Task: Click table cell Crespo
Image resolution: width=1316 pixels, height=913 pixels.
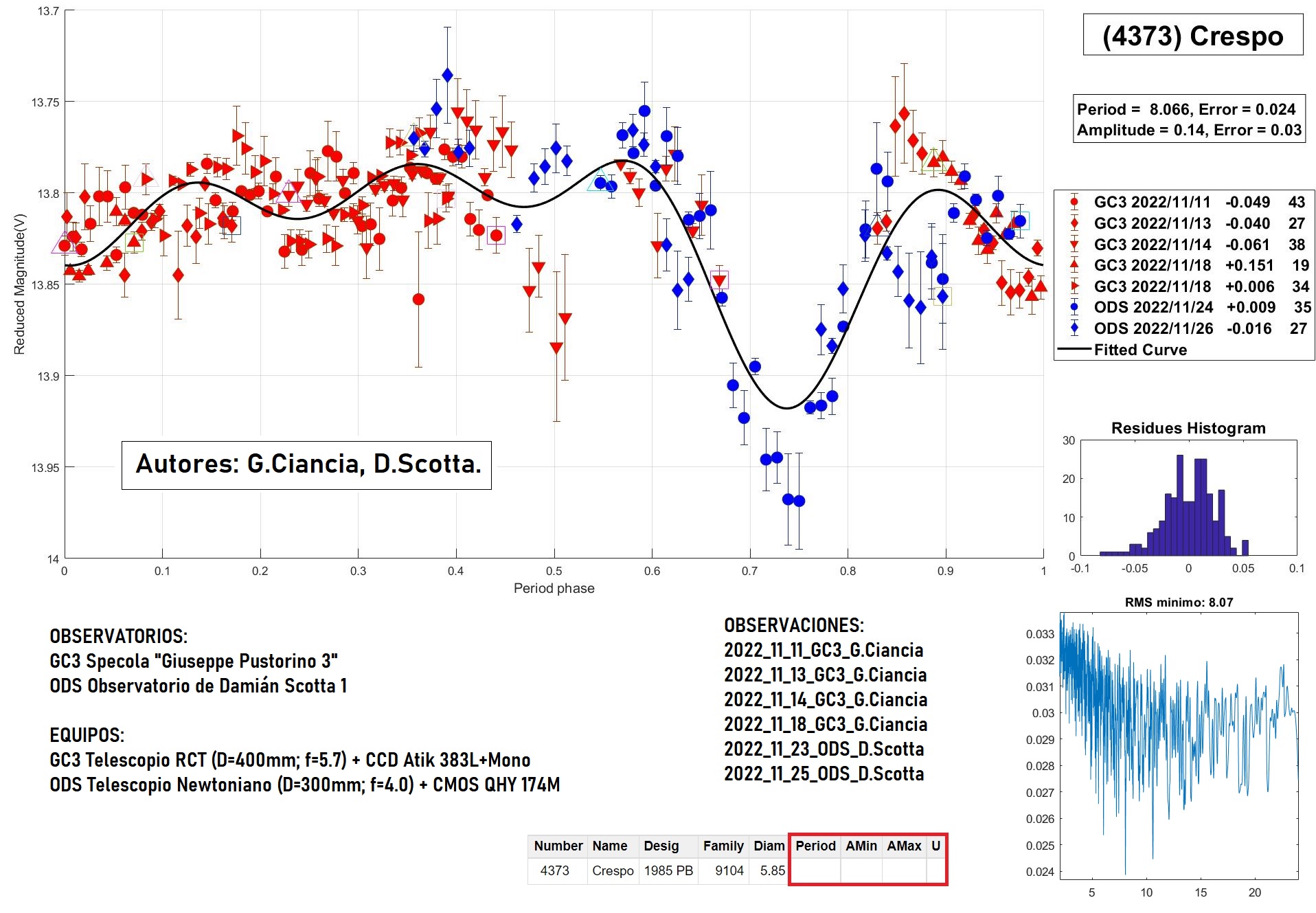Action: (x=613, y=871)
